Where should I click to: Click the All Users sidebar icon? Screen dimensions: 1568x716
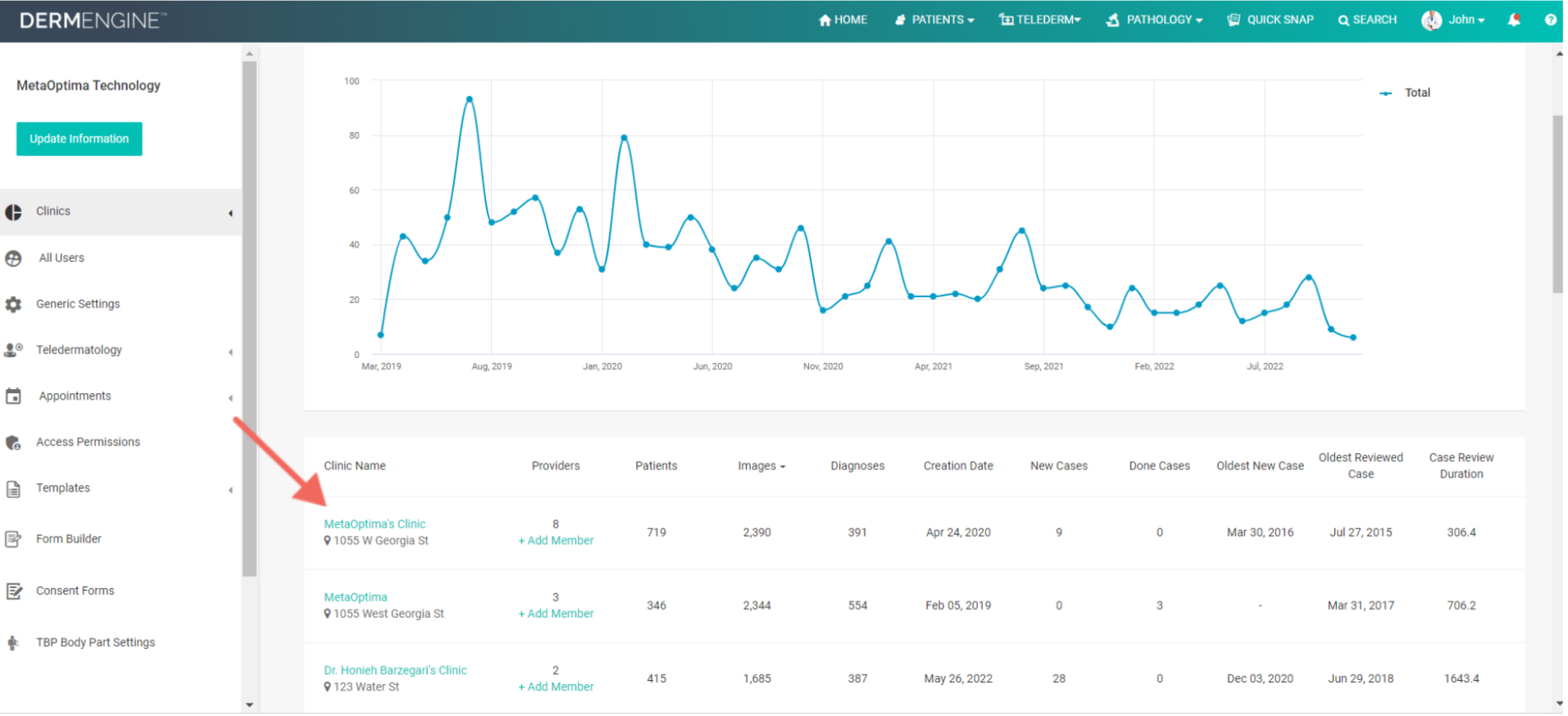pos(14,259)
